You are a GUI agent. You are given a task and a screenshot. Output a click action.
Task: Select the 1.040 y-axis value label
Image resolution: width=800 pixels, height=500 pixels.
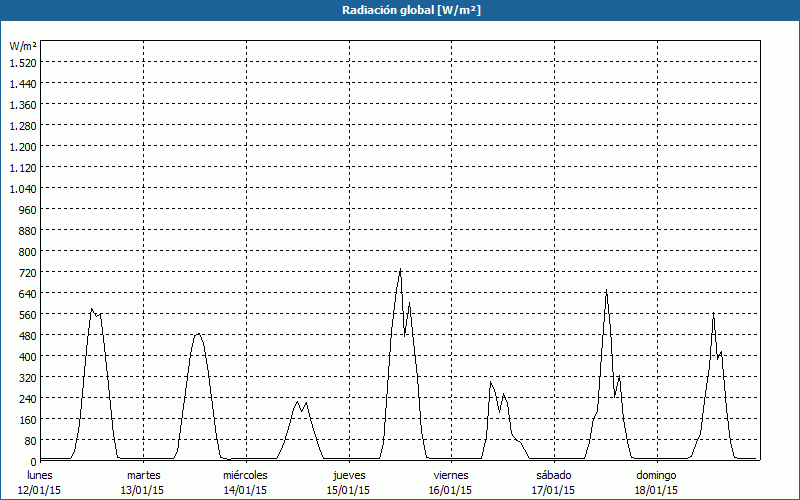22,189
